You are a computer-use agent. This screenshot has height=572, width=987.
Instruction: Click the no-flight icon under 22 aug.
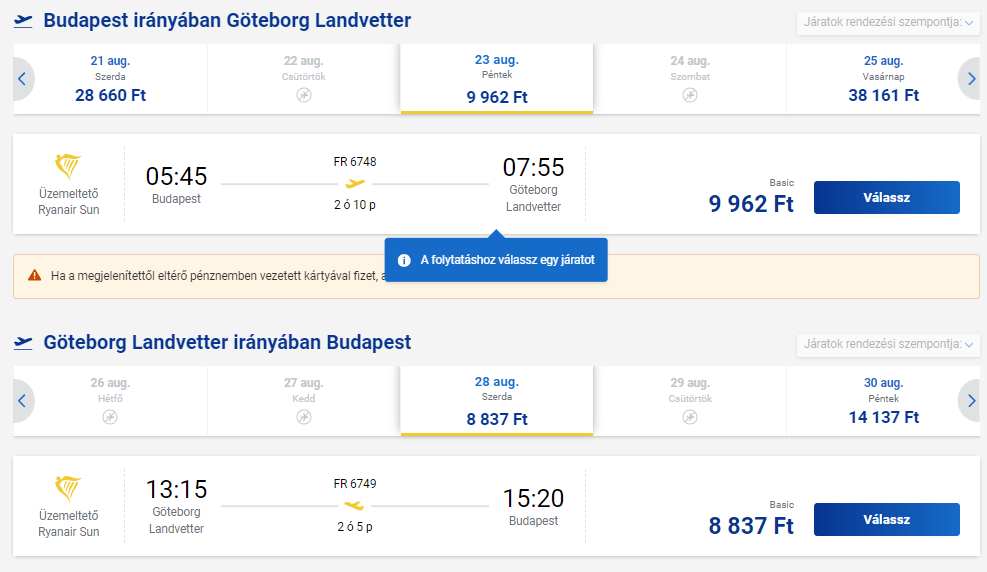304,95
